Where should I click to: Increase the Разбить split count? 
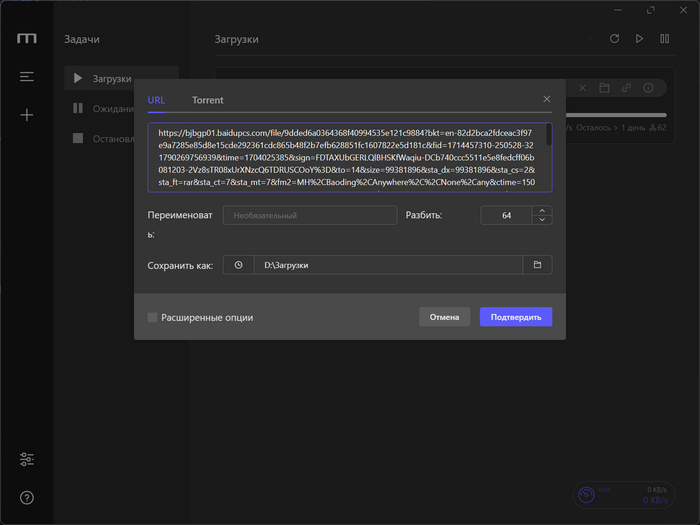click(x=542, y=211)
